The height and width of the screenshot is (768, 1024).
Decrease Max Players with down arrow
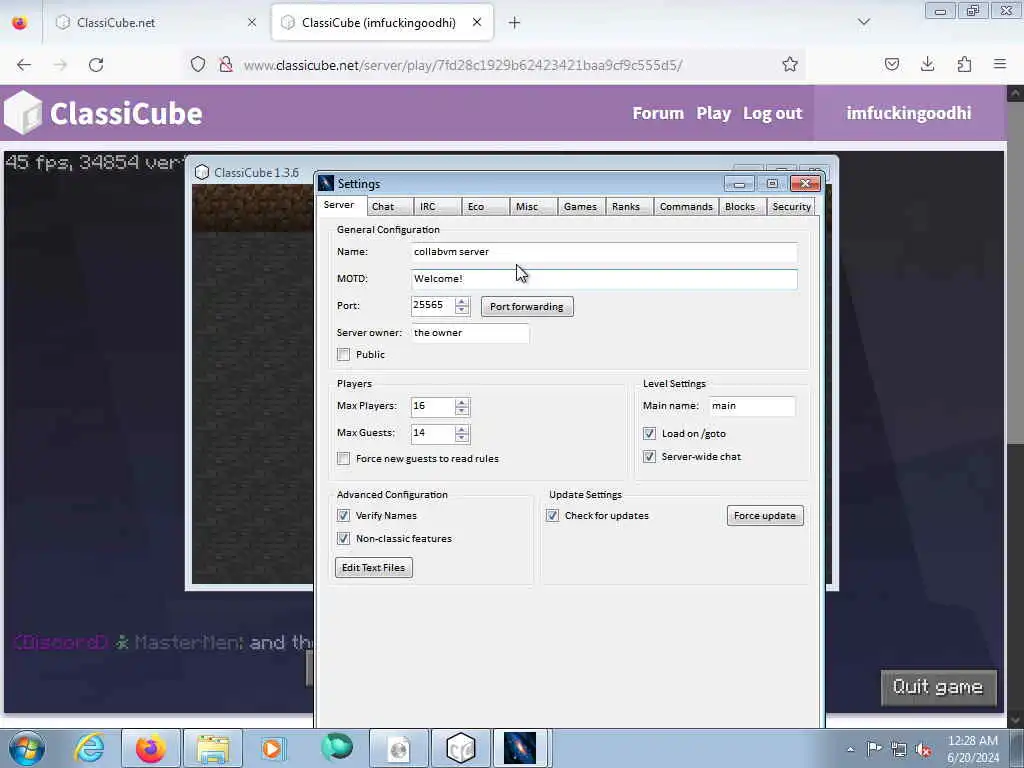462,411
